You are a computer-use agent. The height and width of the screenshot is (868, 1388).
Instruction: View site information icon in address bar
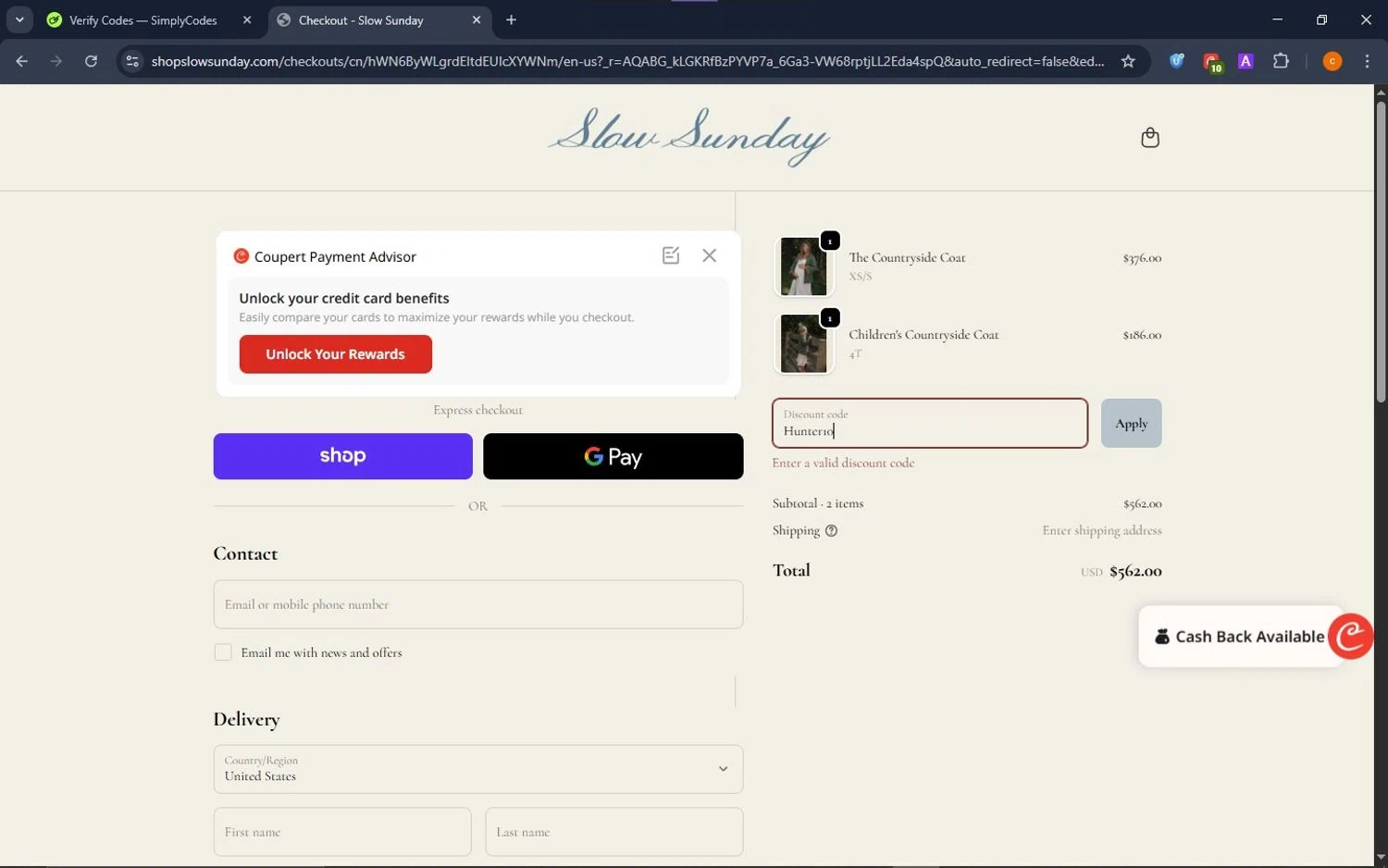tap(132, 61)
